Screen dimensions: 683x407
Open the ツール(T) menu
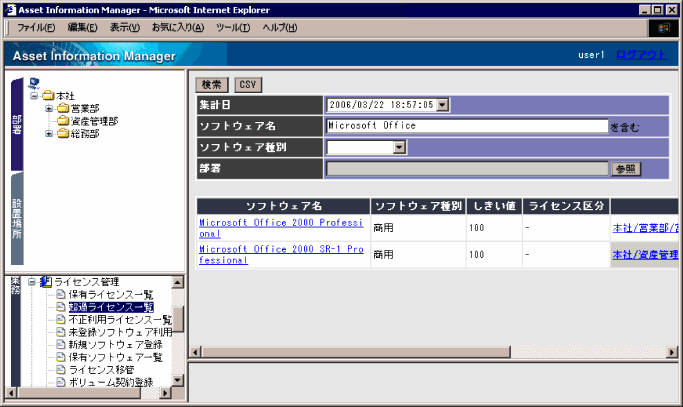pyautogui.click(x=233, y=27)
